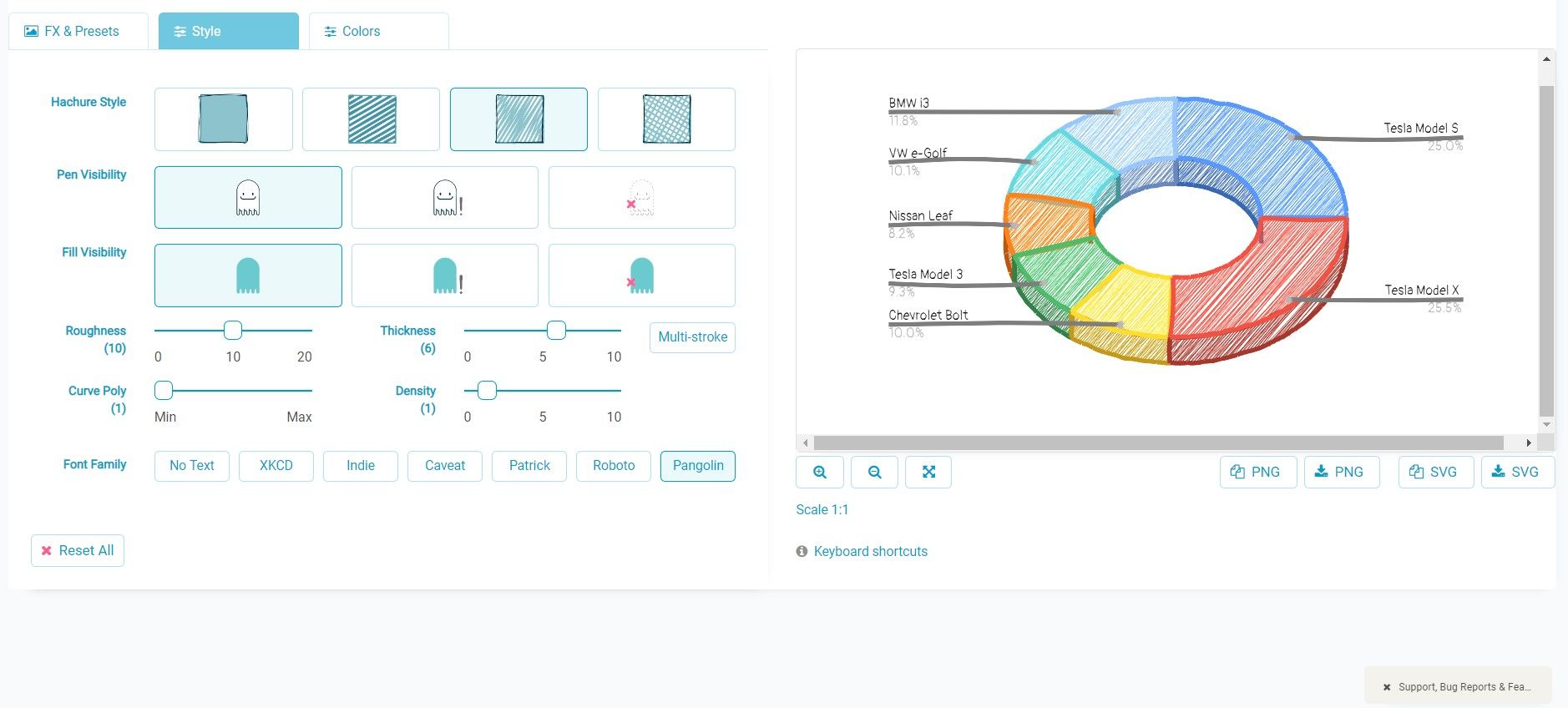1568x708 pixels.
Task: Click the preview scroll-up arrow
Action: coord(1546,59)
